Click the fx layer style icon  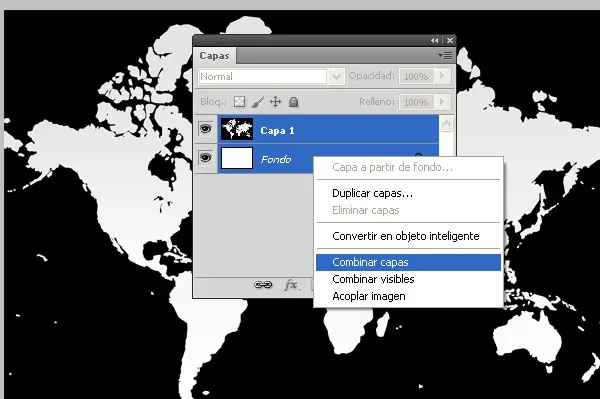click(x=291, y=285)
